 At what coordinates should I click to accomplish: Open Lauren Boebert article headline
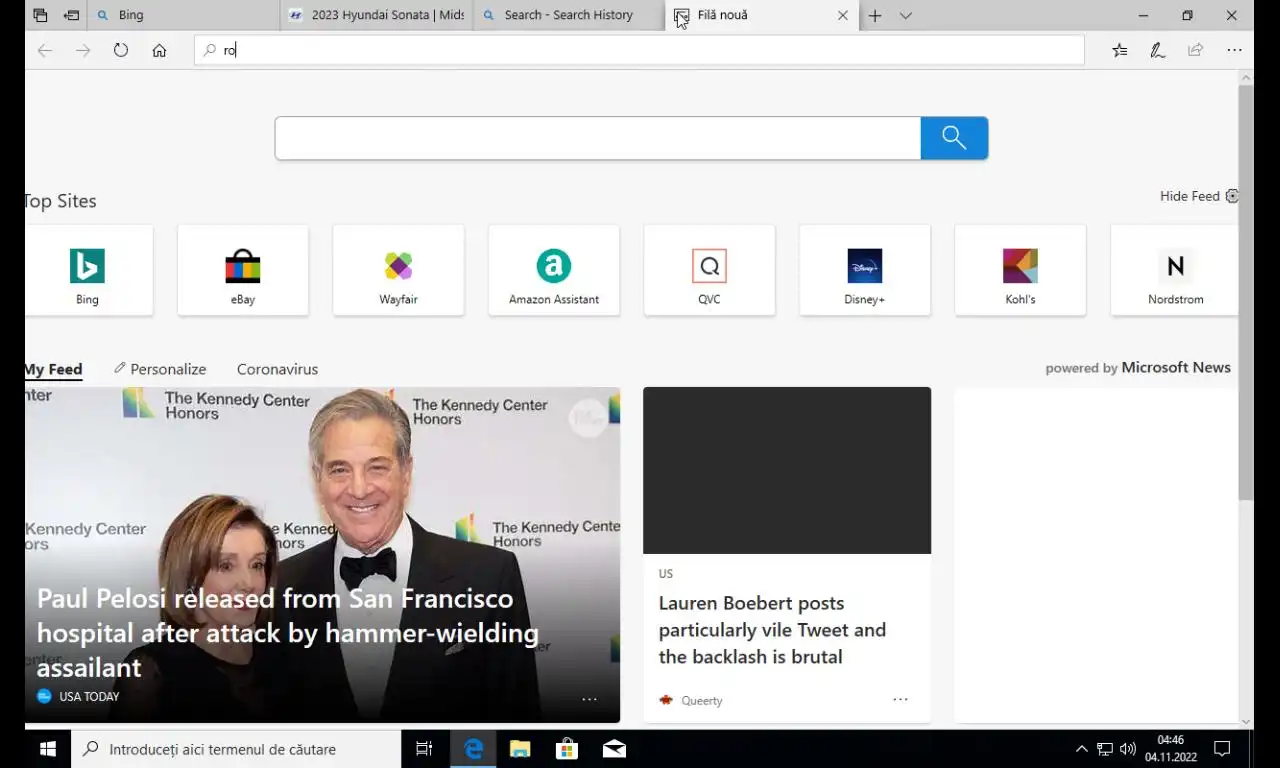click(x=772, y=630)
